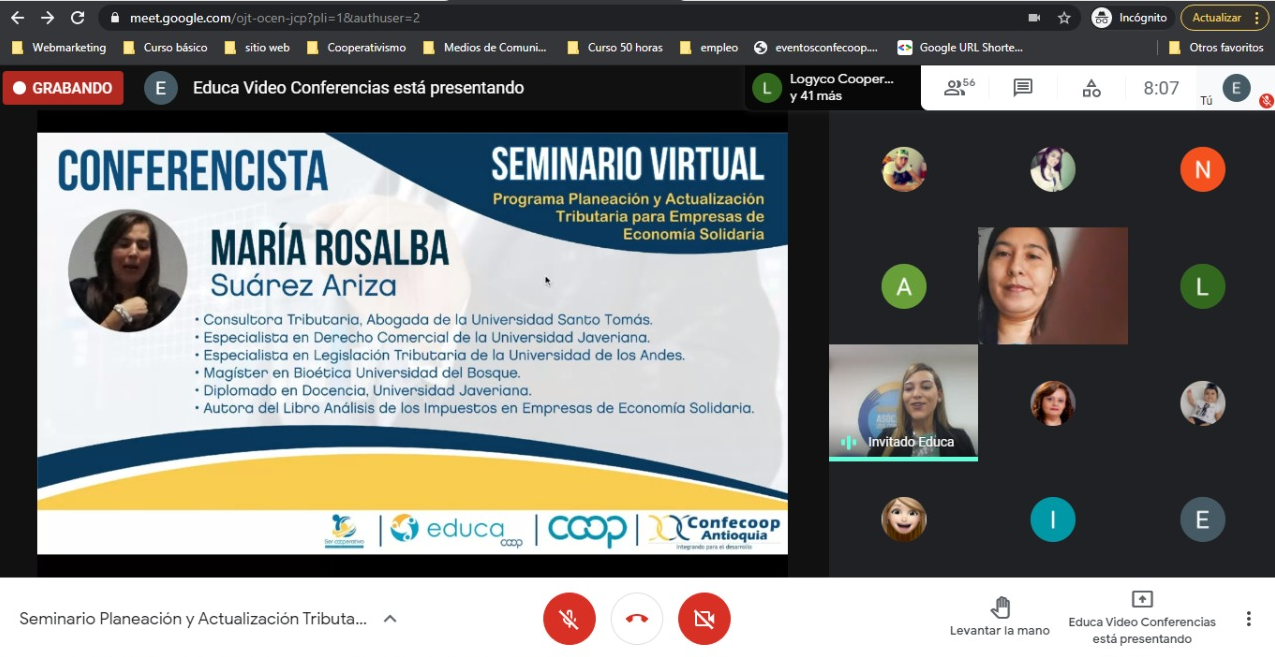Click the meeting clock showing 8:07

1161,88
